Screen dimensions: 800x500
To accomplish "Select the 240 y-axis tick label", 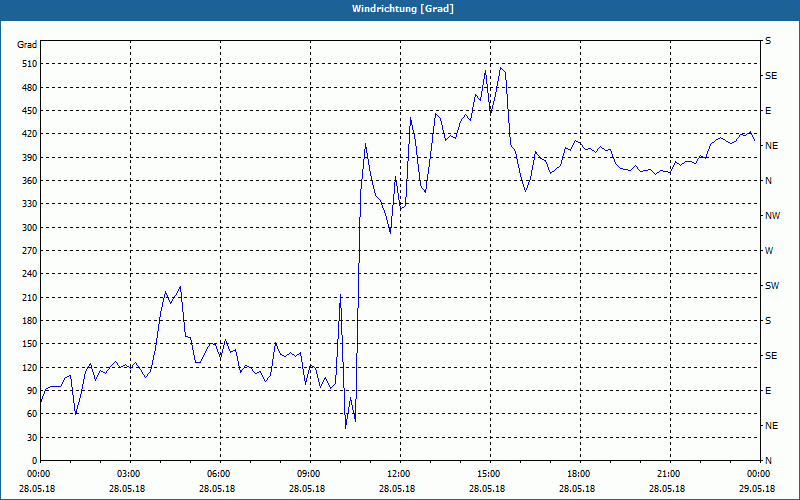I will [x=30, y=274].
